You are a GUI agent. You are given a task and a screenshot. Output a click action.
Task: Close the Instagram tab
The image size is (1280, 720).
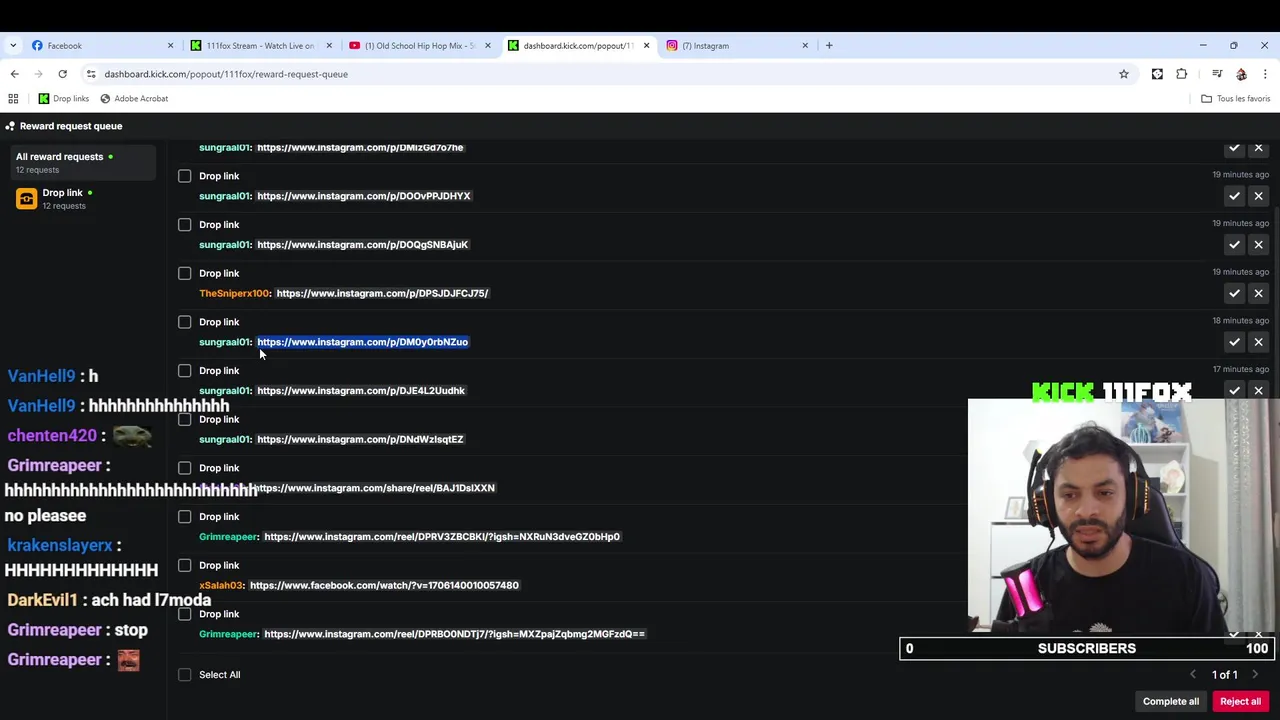pos(805,46)
